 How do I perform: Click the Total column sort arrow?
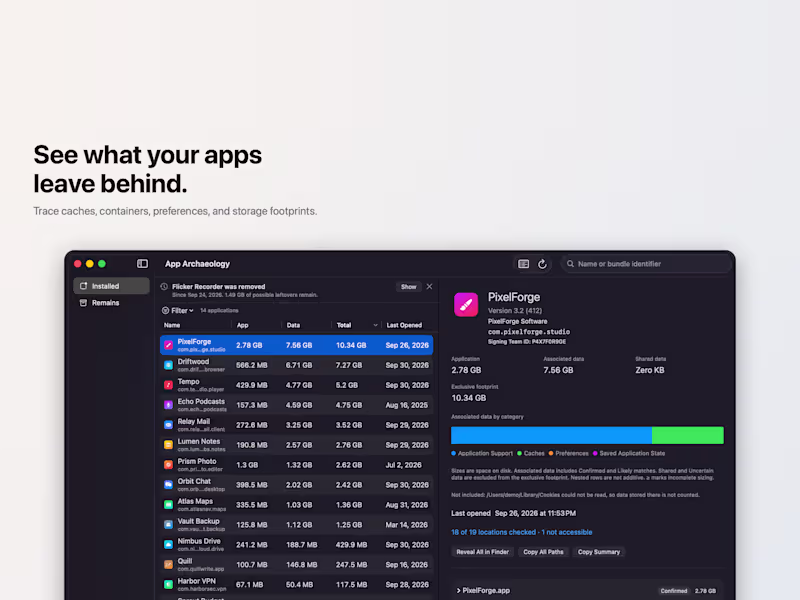click(x=376, y=325)
